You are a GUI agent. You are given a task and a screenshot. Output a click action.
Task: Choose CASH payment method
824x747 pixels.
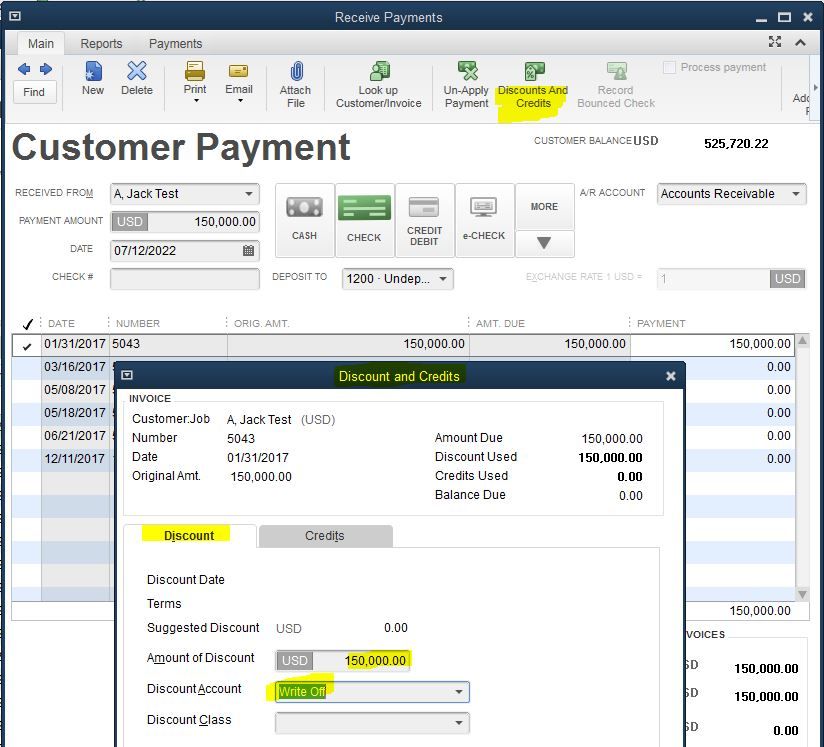[304, 220]
